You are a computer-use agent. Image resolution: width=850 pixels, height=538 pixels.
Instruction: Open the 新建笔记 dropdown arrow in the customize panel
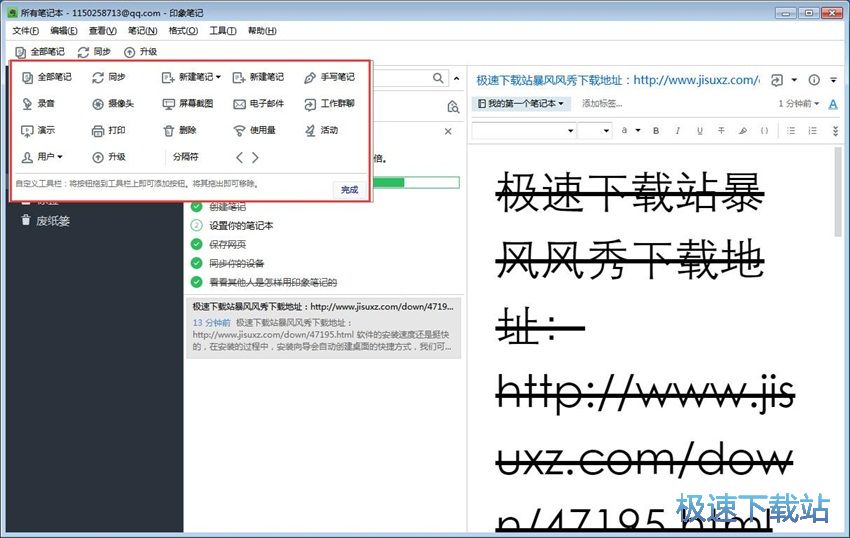(218, 77)
